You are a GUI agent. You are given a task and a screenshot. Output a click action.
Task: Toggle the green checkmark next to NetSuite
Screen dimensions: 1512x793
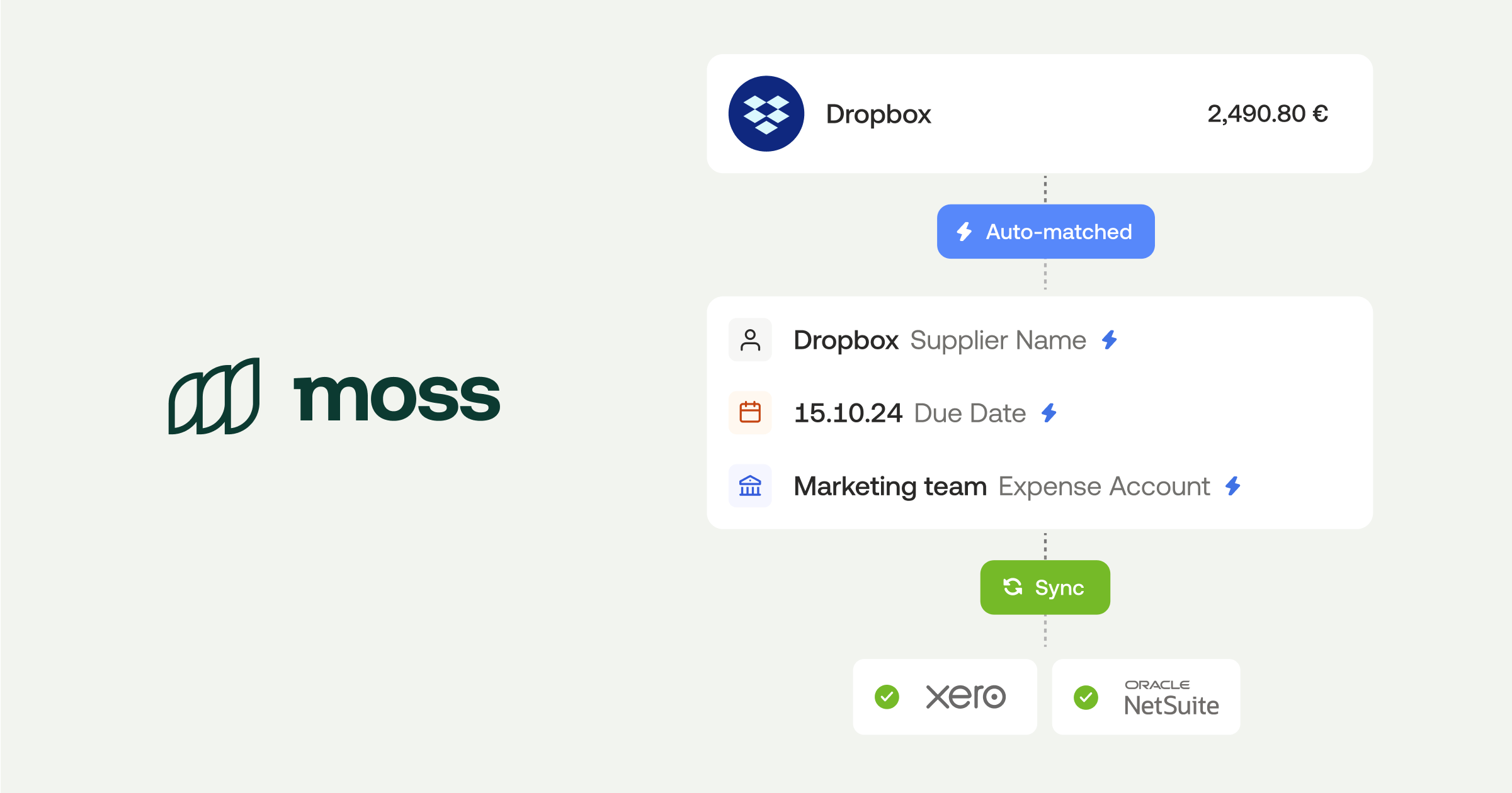coord(1086,697)
